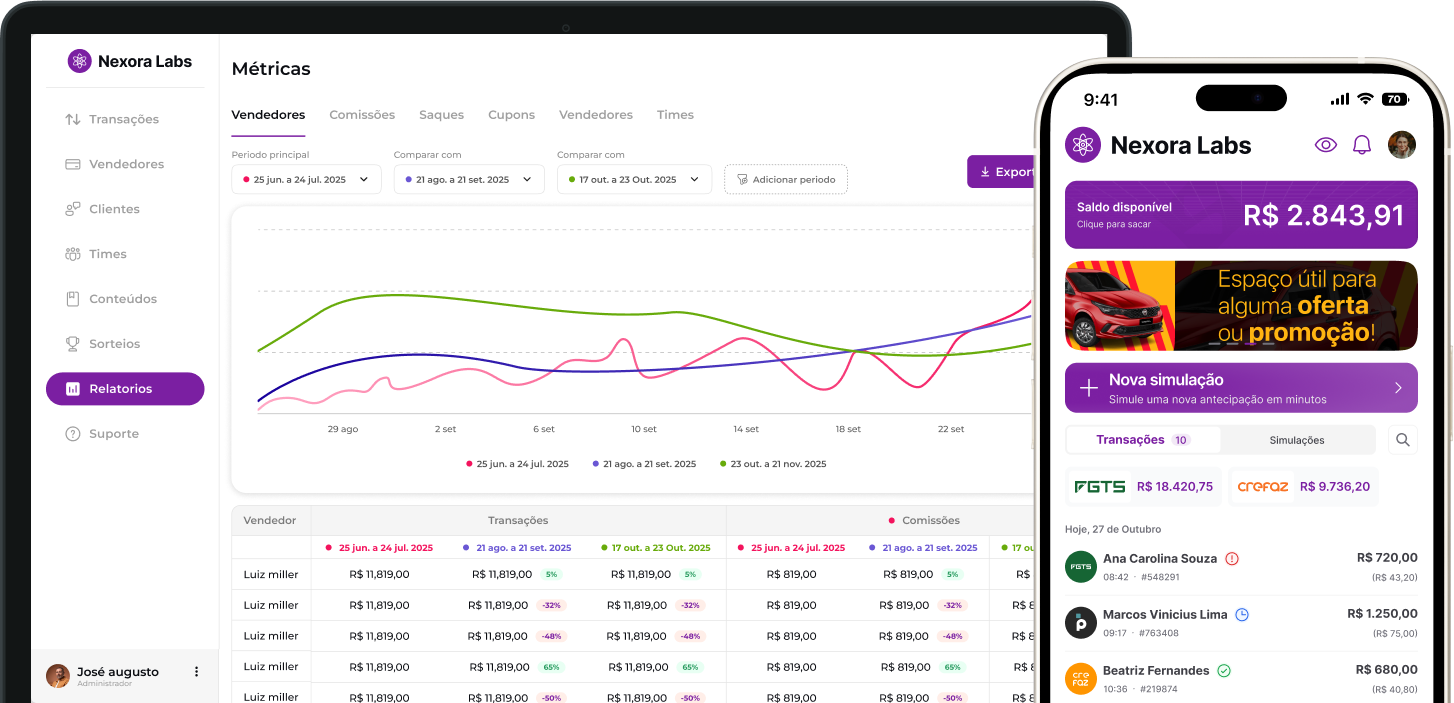Open the three-dot menu beside José augusto
The height and width of the screenshot is (703, 1454).
click(x=196, y=672)
